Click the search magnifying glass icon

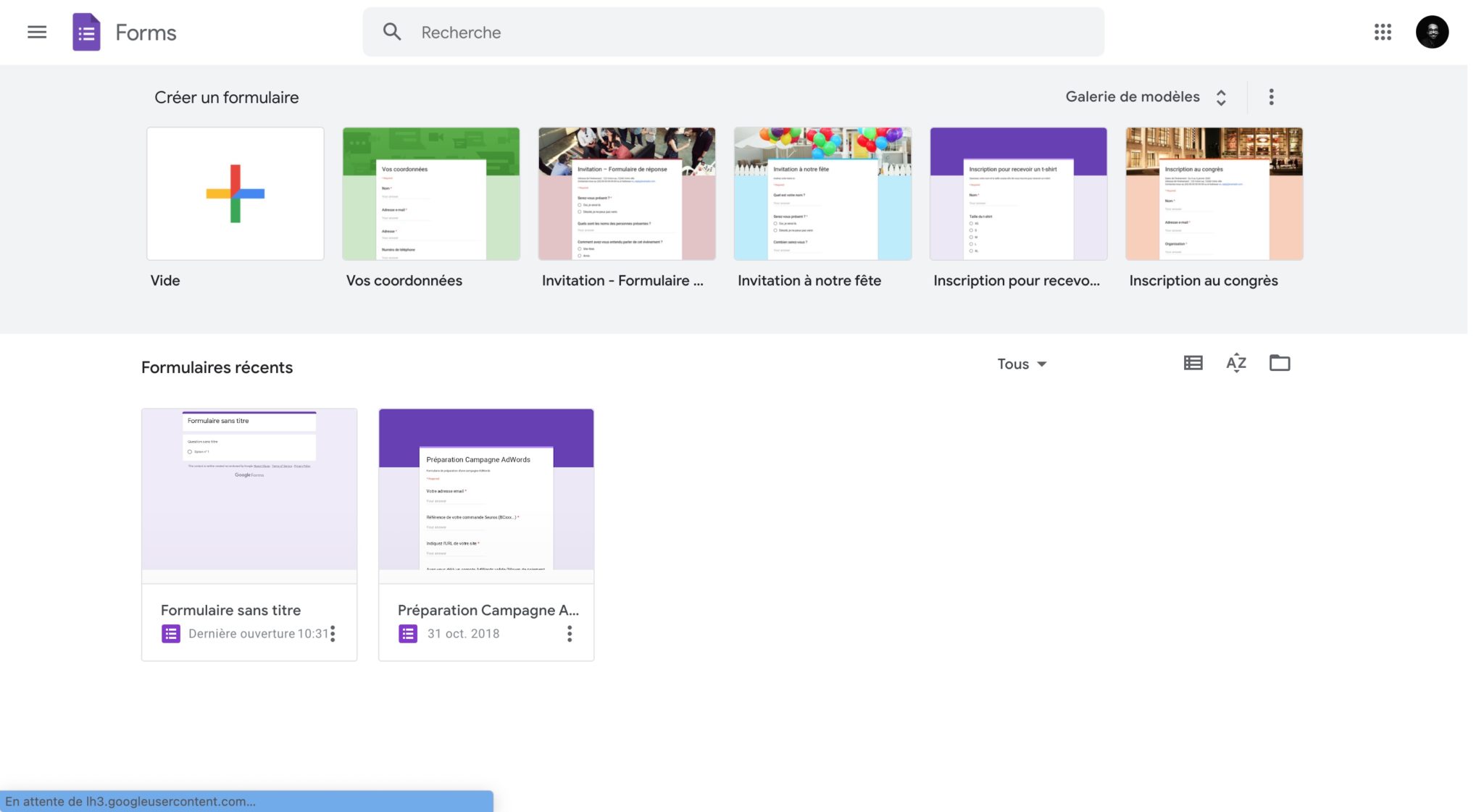tap(392, 32)
